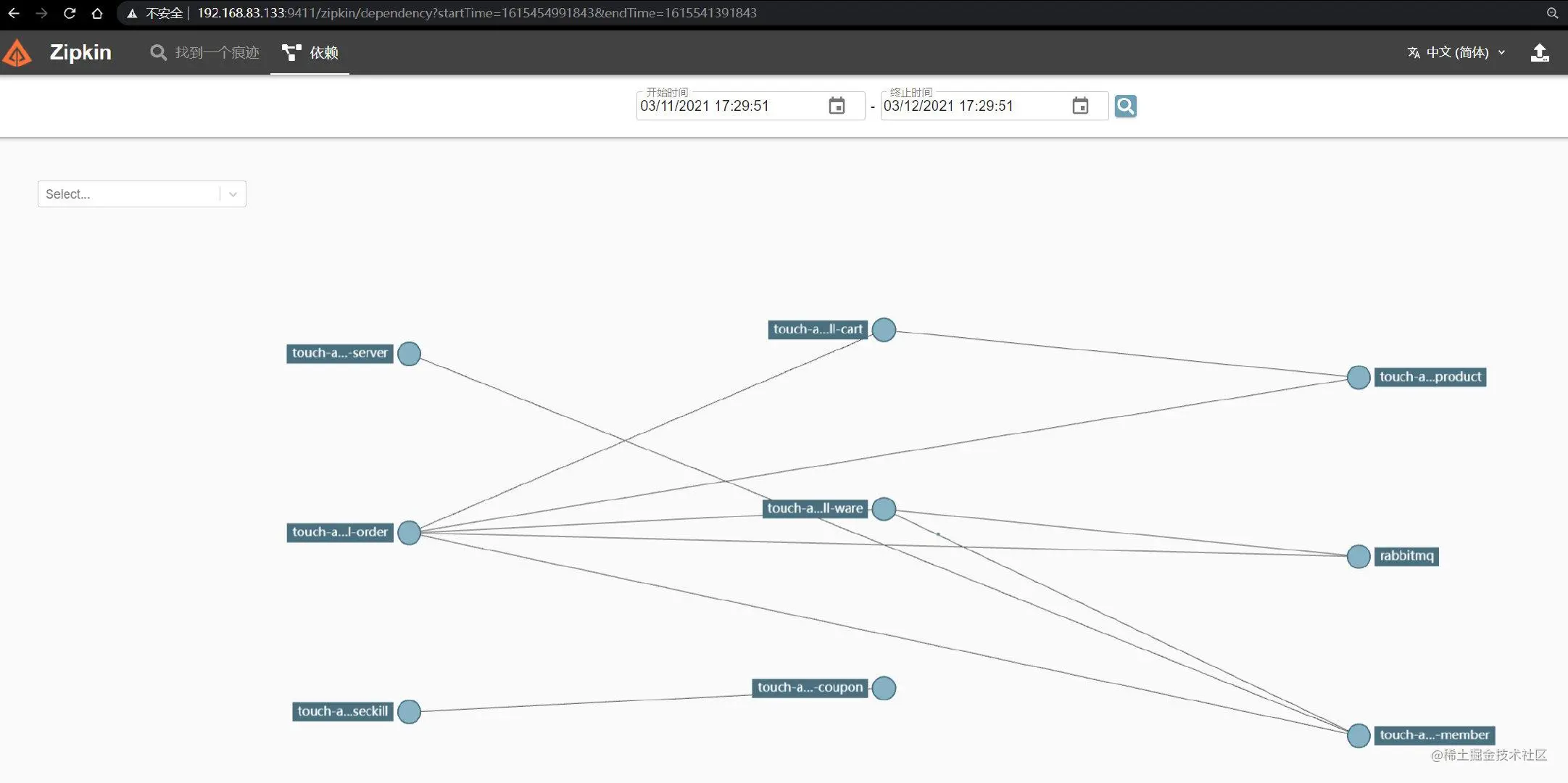Reload the page with browser refresh icon
Viewport: 1568px width, 783px height.
coord(70,13)
